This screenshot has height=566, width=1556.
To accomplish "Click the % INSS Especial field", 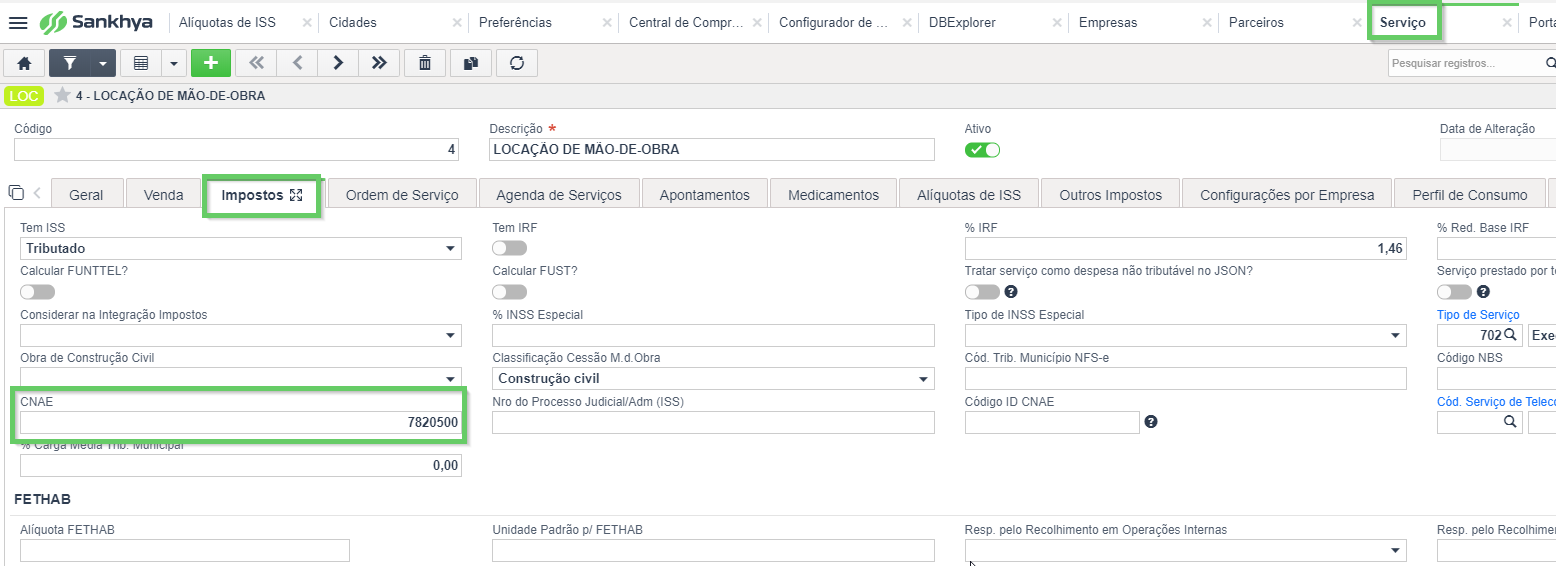I will [713, 335].
